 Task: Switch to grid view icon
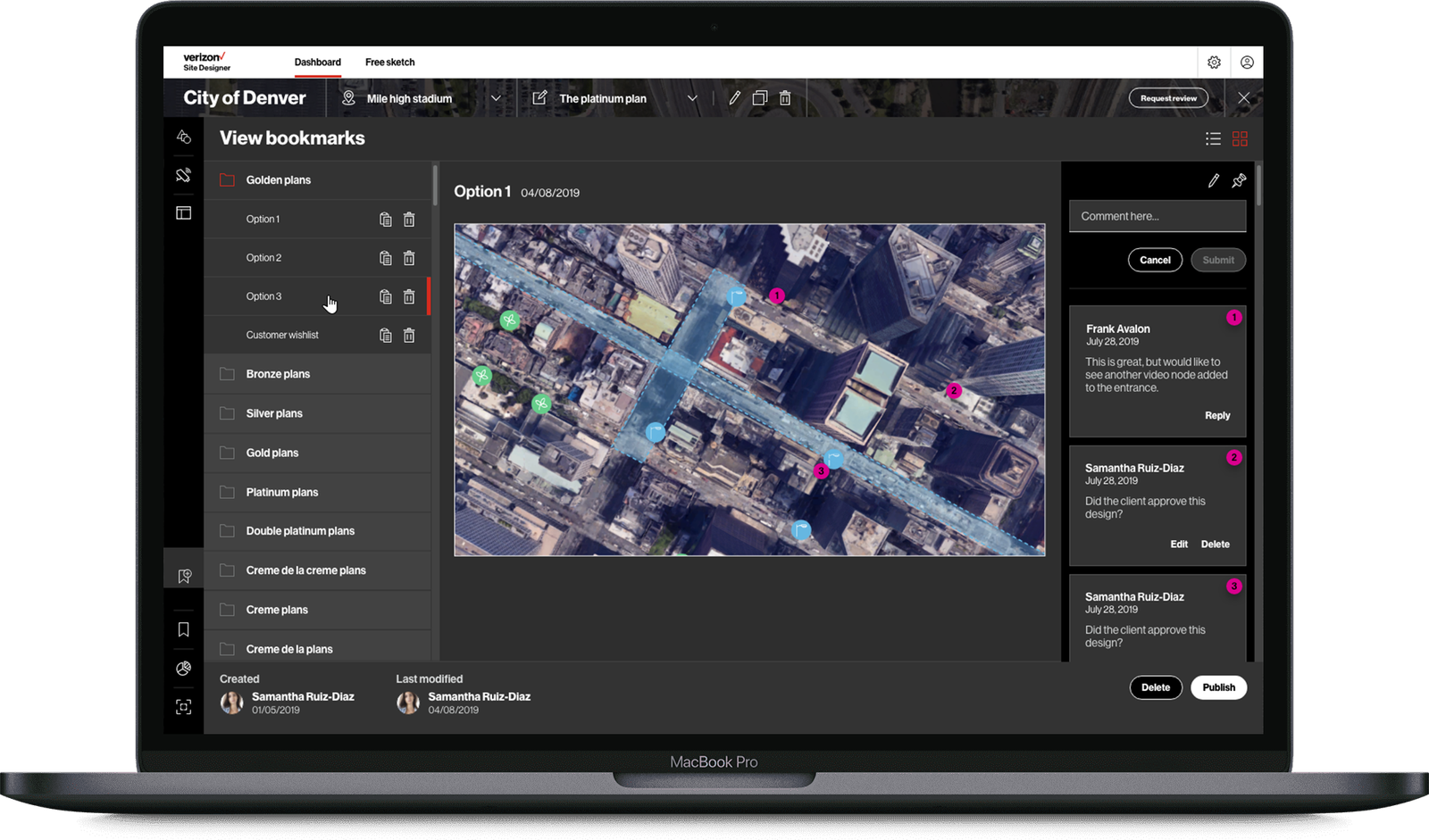coord(1240,138)
